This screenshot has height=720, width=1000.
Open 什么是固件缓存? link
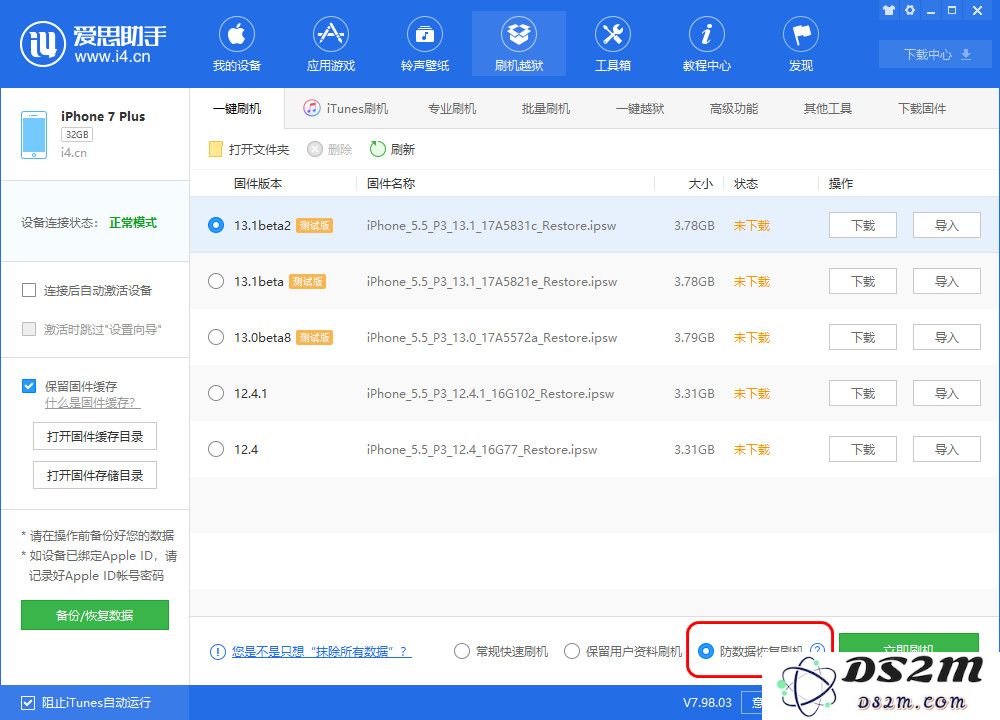click(92, 403)
